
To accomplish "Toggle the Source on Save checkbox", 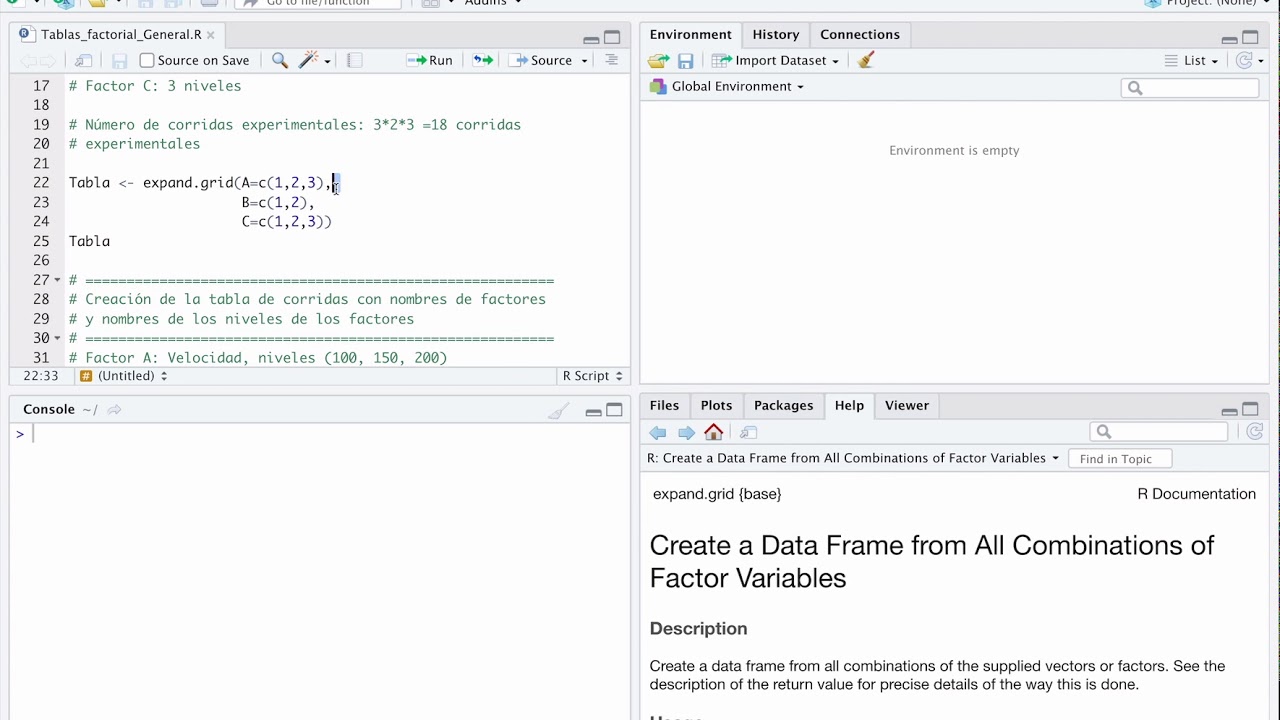I will point(147,60).
